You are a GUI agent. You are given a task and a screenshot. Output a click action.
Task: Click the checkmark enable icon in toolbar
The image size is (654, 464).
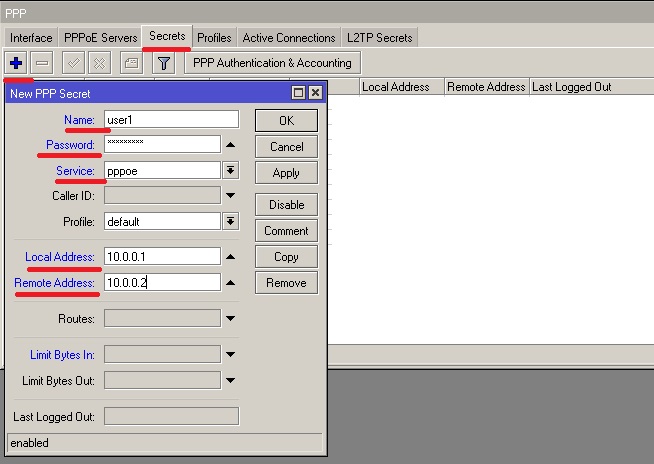(x=73, y=63)
